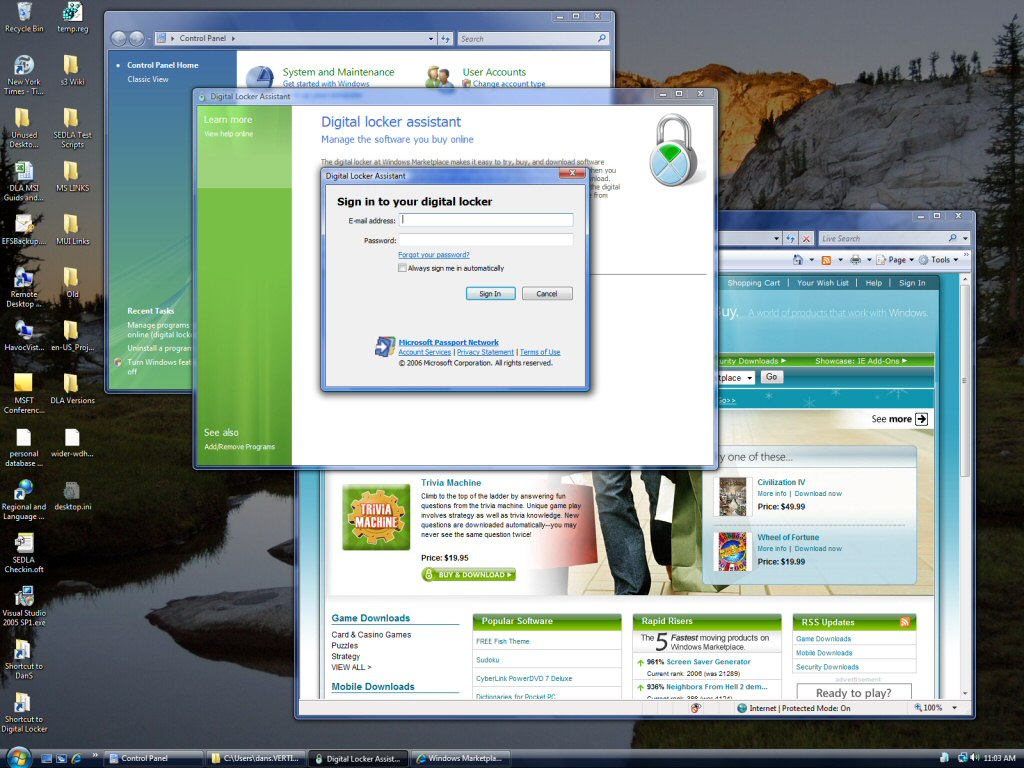Select Visual Studio 2005 SP1.exe icon
The width and height of the screenshot is (1024, 768).
(24, 606)
